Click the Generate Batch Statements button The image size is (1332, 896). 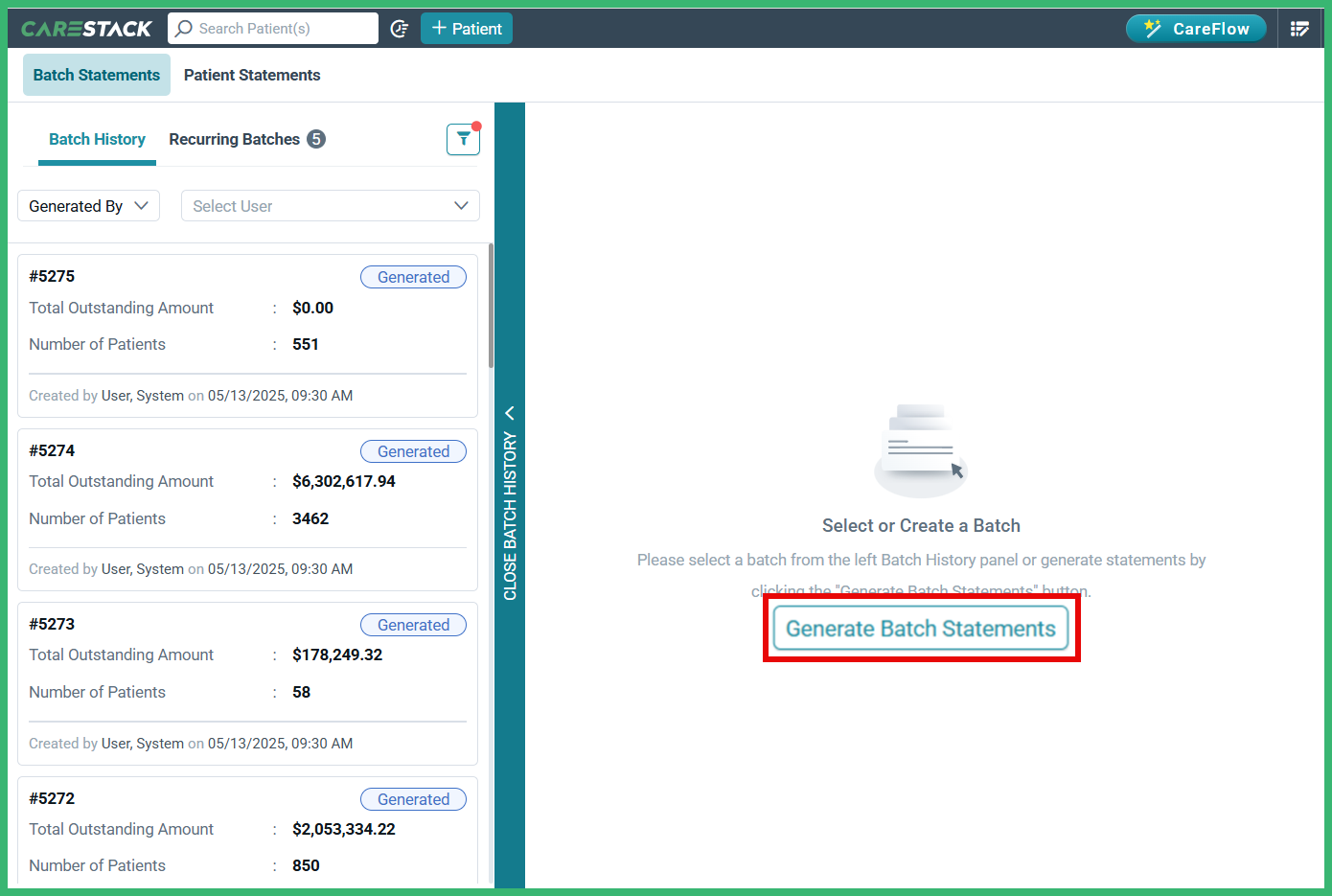click(x=920, y=629)
